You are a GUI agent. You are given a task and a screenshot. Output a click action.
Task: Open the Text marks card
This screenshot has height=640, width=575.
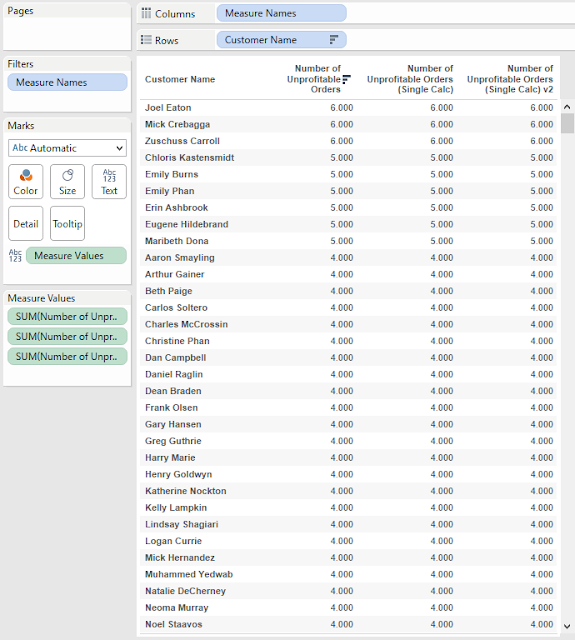109,182
